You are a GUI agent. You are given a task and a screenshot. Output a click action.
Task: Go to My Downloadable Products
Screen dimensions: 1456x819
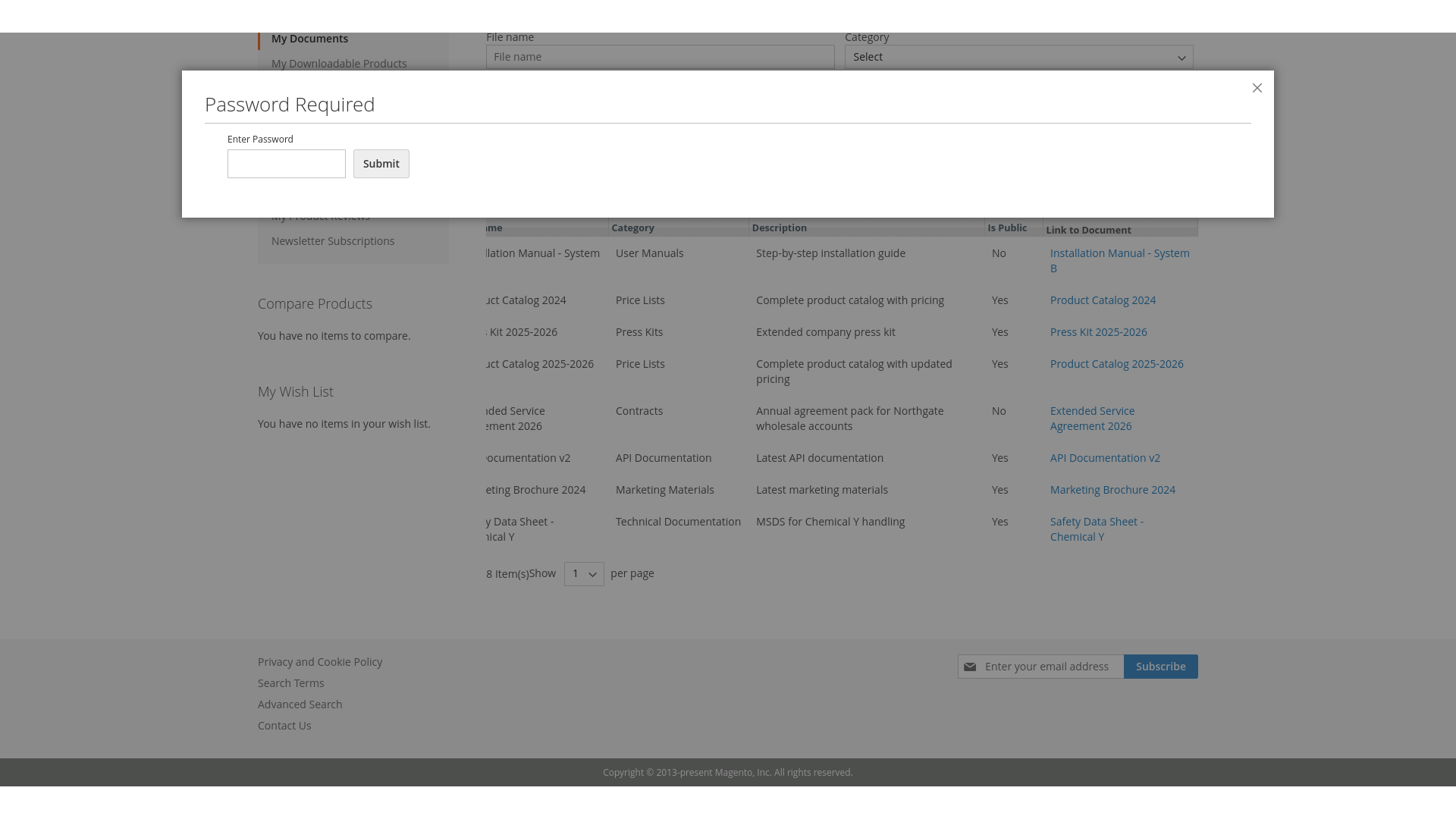tap(339, 64)
